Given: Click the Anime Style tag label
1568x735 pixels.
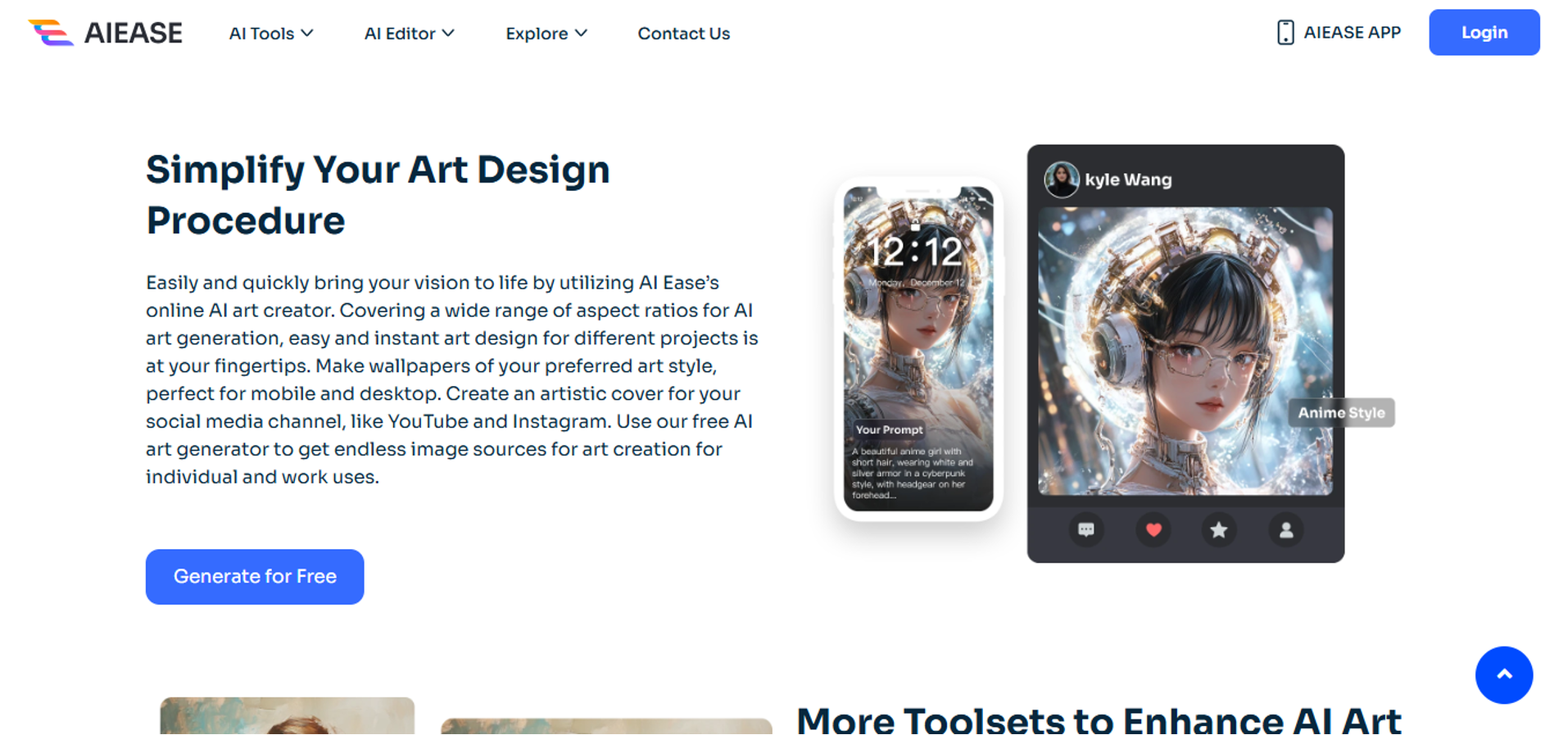Looking at the screenshot, I should point(1341,413).
